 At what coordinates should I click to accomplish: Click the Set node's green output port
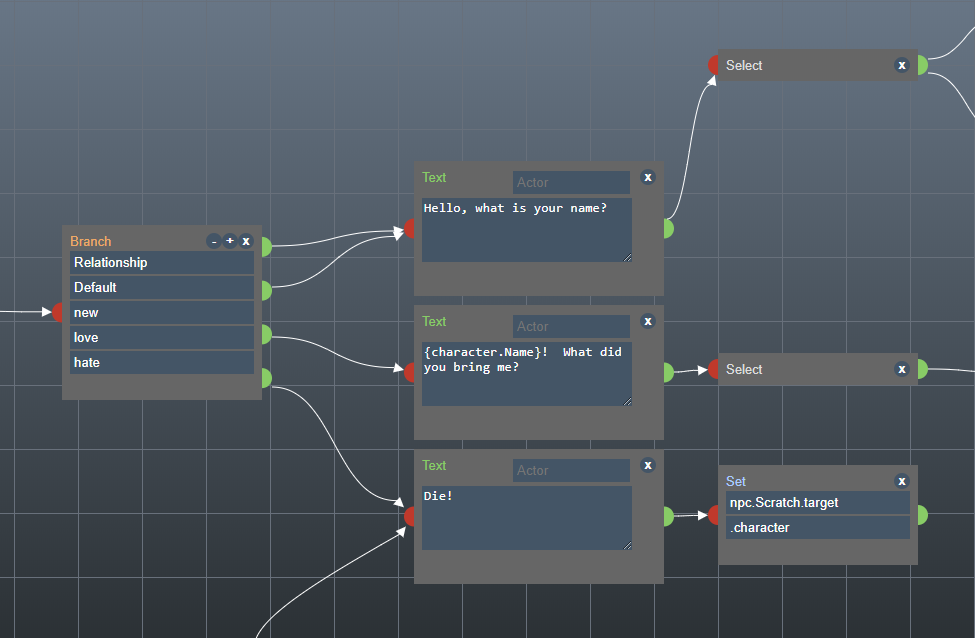point(923,515)
